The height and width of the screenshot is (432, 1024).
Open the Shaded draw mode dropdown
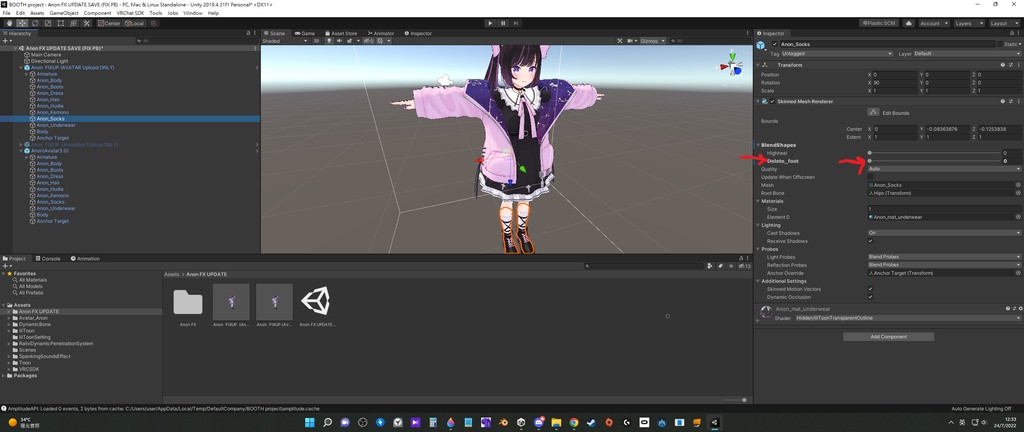[x=283, y=40]
